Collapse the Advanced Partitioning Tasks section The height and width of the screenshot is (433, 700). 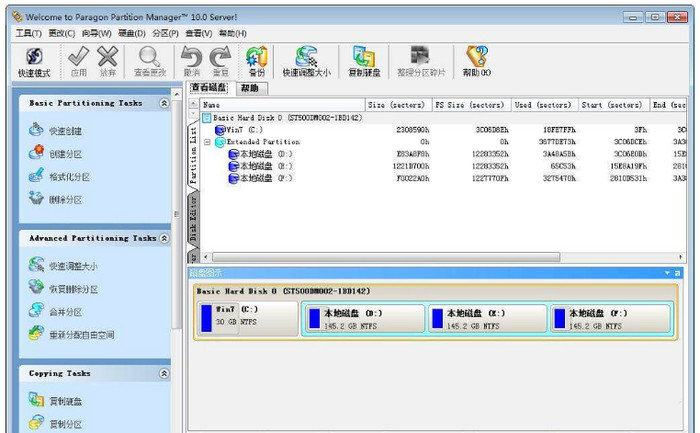coord(164,239)
